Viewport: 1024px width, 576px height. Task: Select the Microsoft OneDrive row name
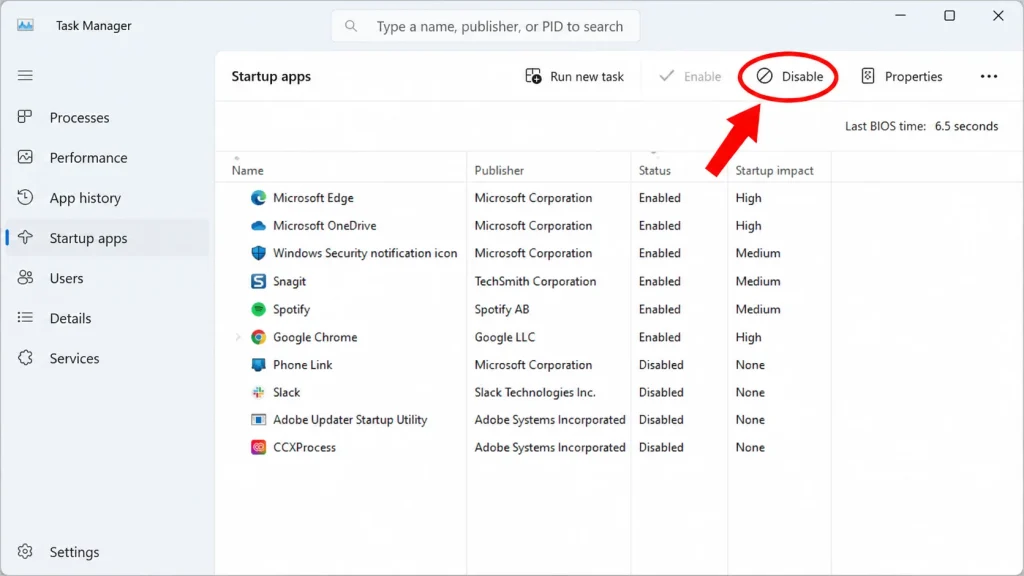coord(325,225)
